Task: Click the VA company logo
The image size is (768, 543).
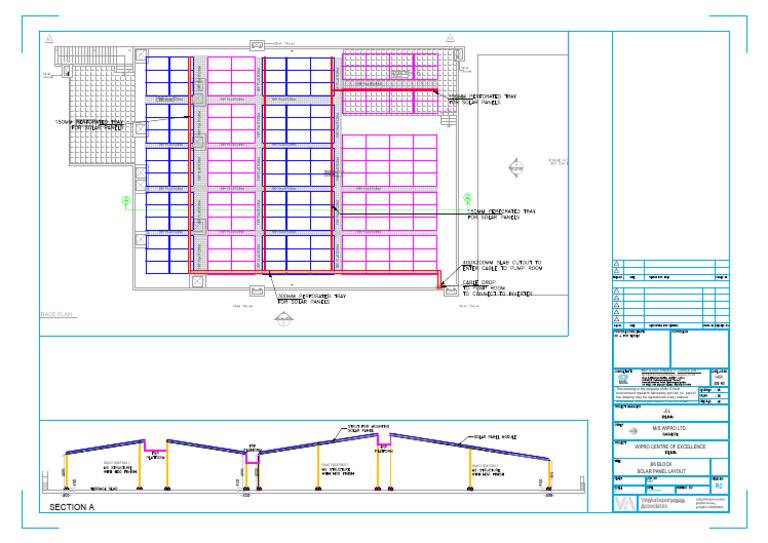Action: click(625, 504)
